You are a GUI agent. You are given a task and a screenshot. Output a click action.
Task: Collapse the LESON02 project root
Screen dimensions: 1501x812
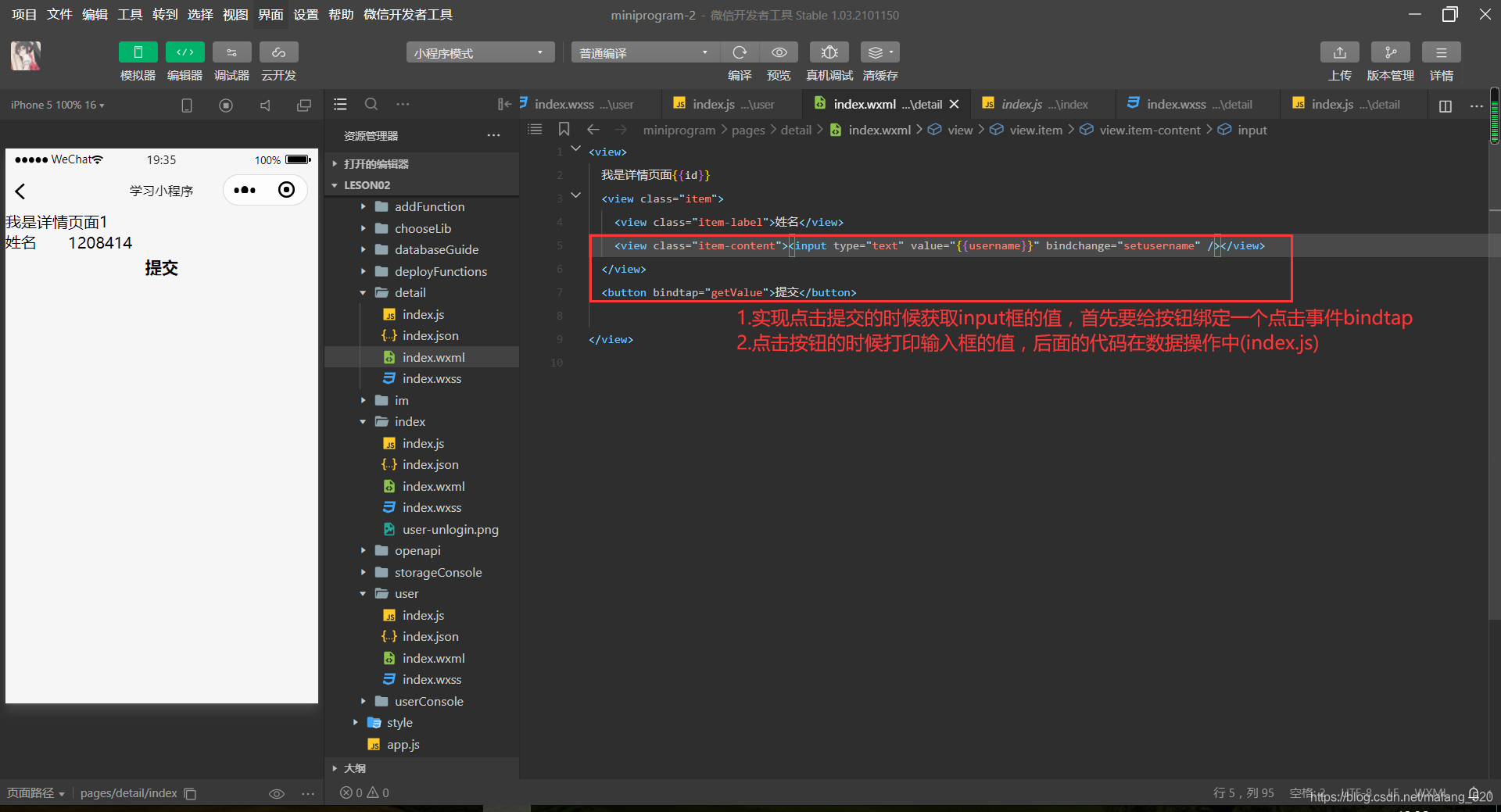(x=421, y=185)
